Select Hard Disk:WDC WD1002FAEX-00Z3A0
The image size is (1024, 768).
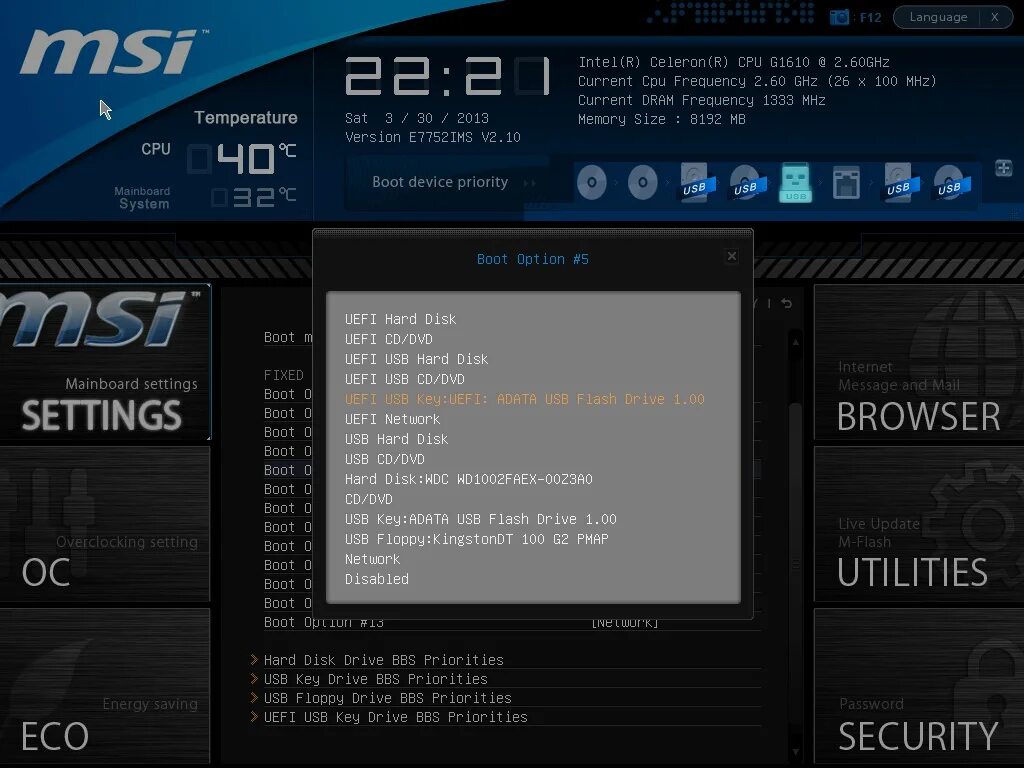(x=468, y=479)
